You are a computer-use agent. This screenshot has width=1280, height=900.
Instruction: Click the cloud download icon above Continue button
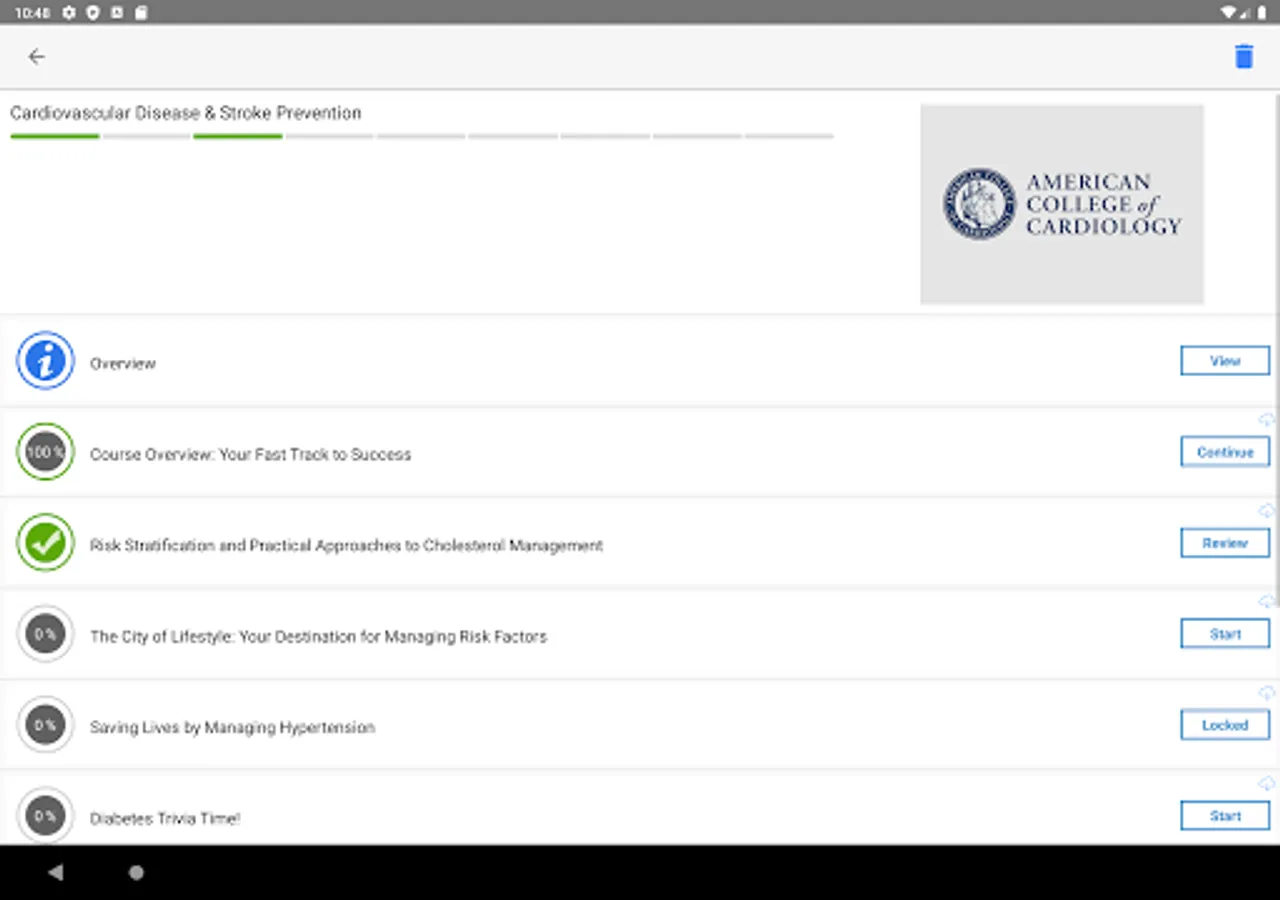(1266, 420)
